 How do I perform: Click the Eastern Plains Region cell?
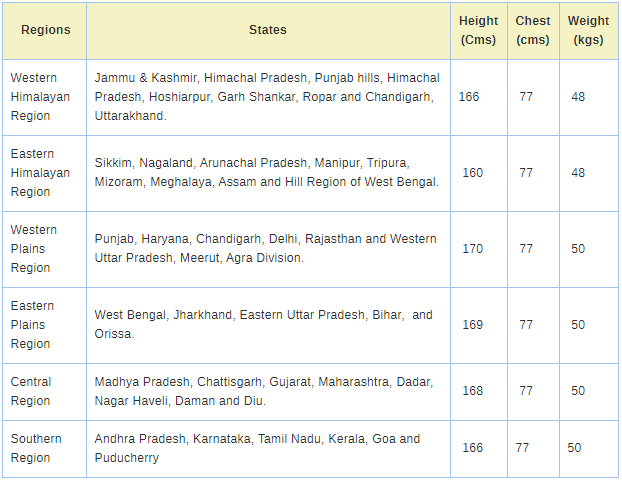tap(34, 325)
